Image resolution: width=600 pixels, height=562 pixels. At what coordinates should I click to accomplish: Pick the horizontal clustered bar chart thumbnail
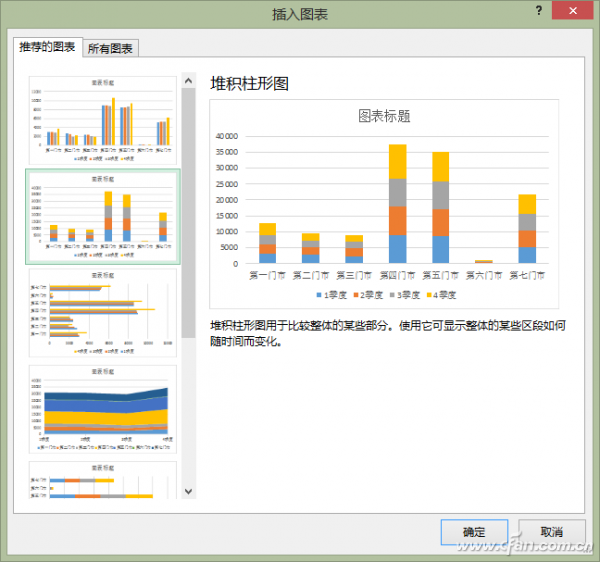coord(102,311)
